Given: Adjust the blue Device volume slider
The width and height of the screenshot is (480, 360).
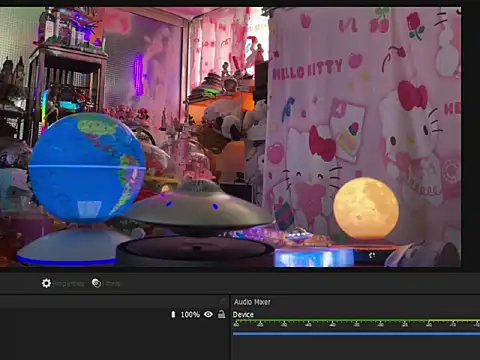Looking at the screenshot, I should pyautogui.click(x=356, y=333).
